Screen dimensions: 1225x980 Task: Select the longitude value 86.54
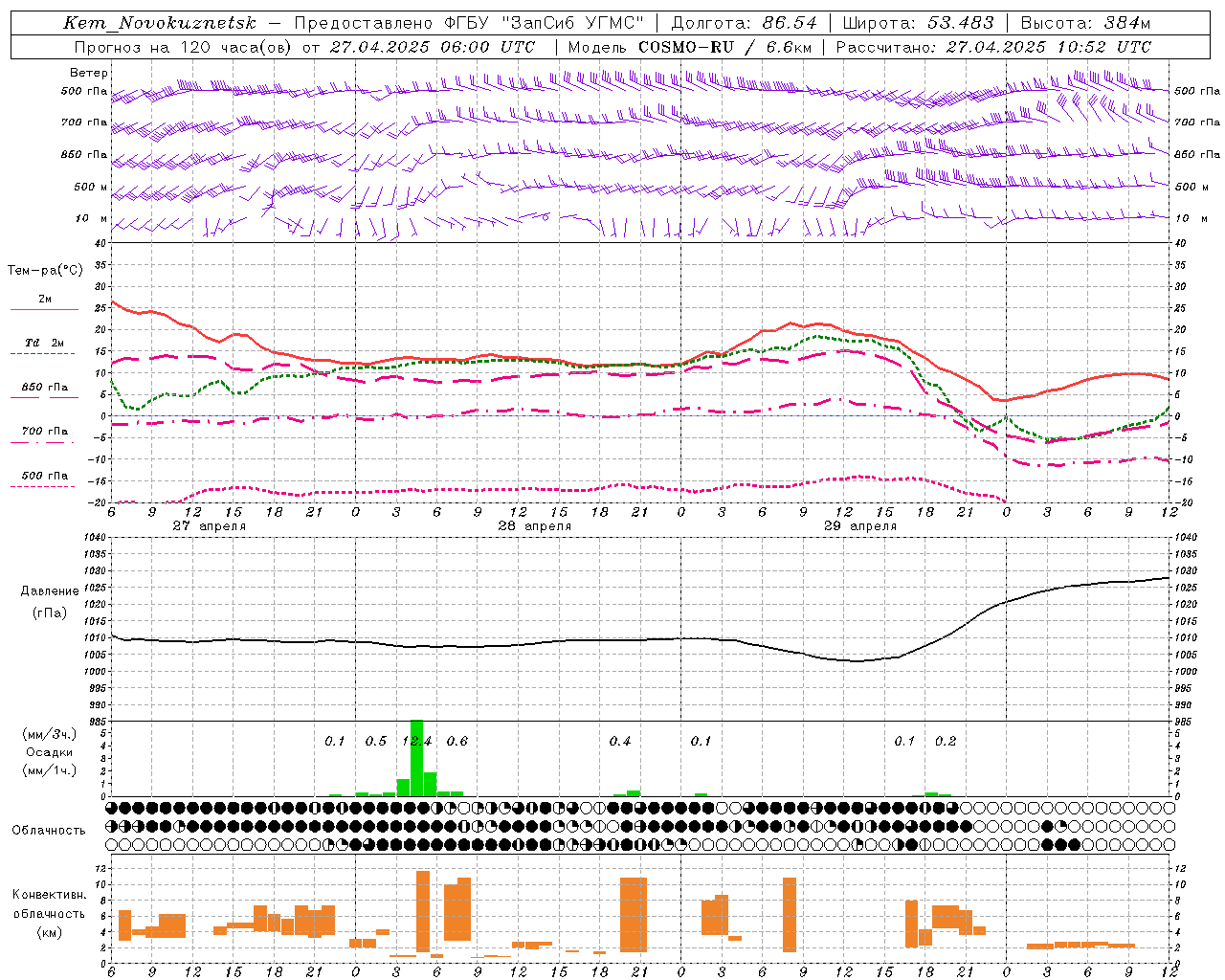coord(790,23)
